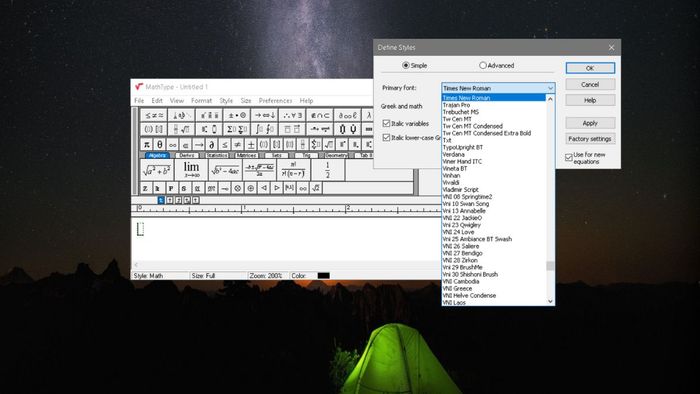Image resolution: width=700 pixels, height=394 pixels.
Task: Open the Preferences menu in MathType
Action: coord(275,101)
